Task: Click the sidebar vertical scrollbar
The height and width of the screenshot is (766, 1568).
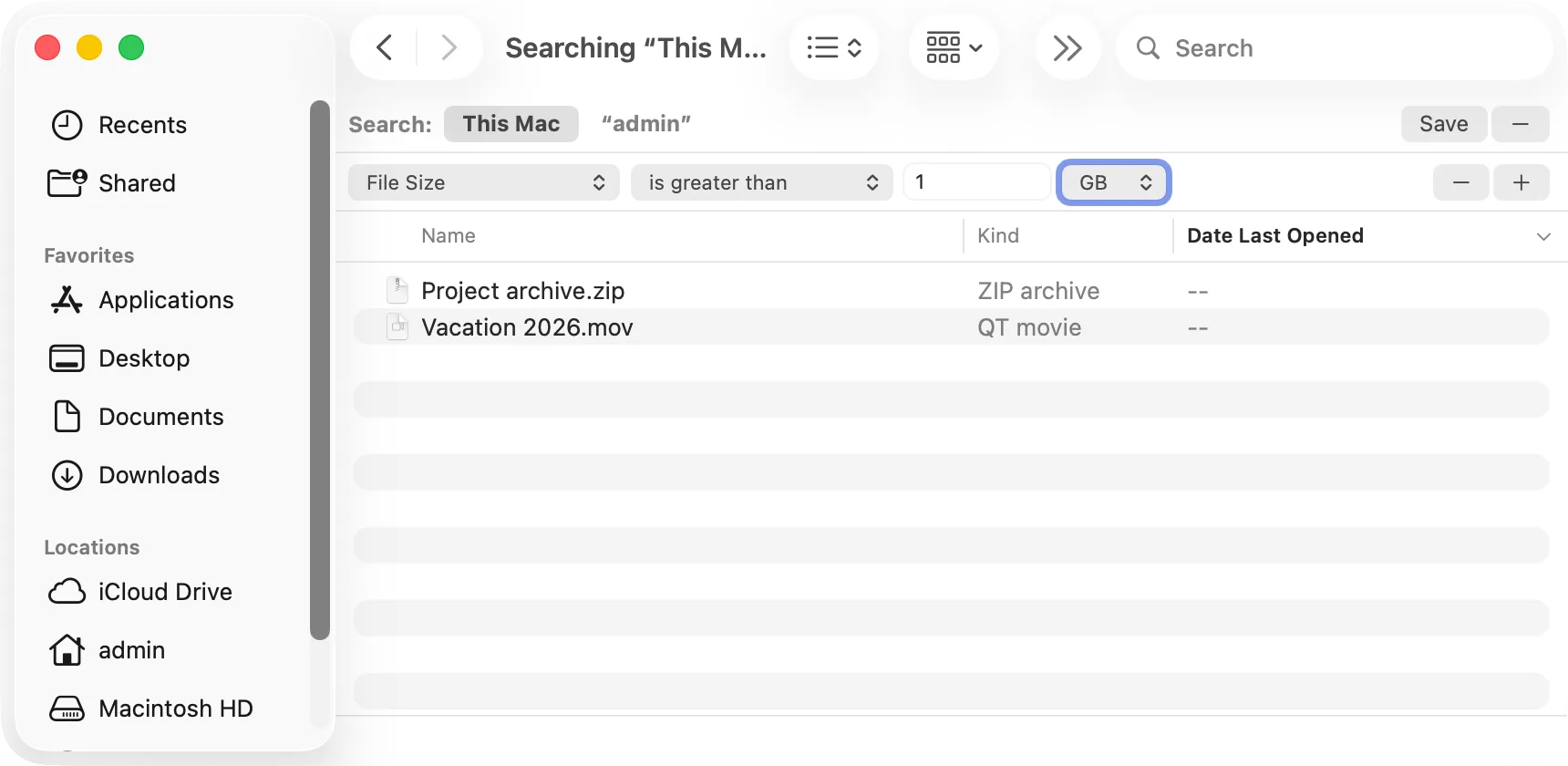Action: [319, 369]
